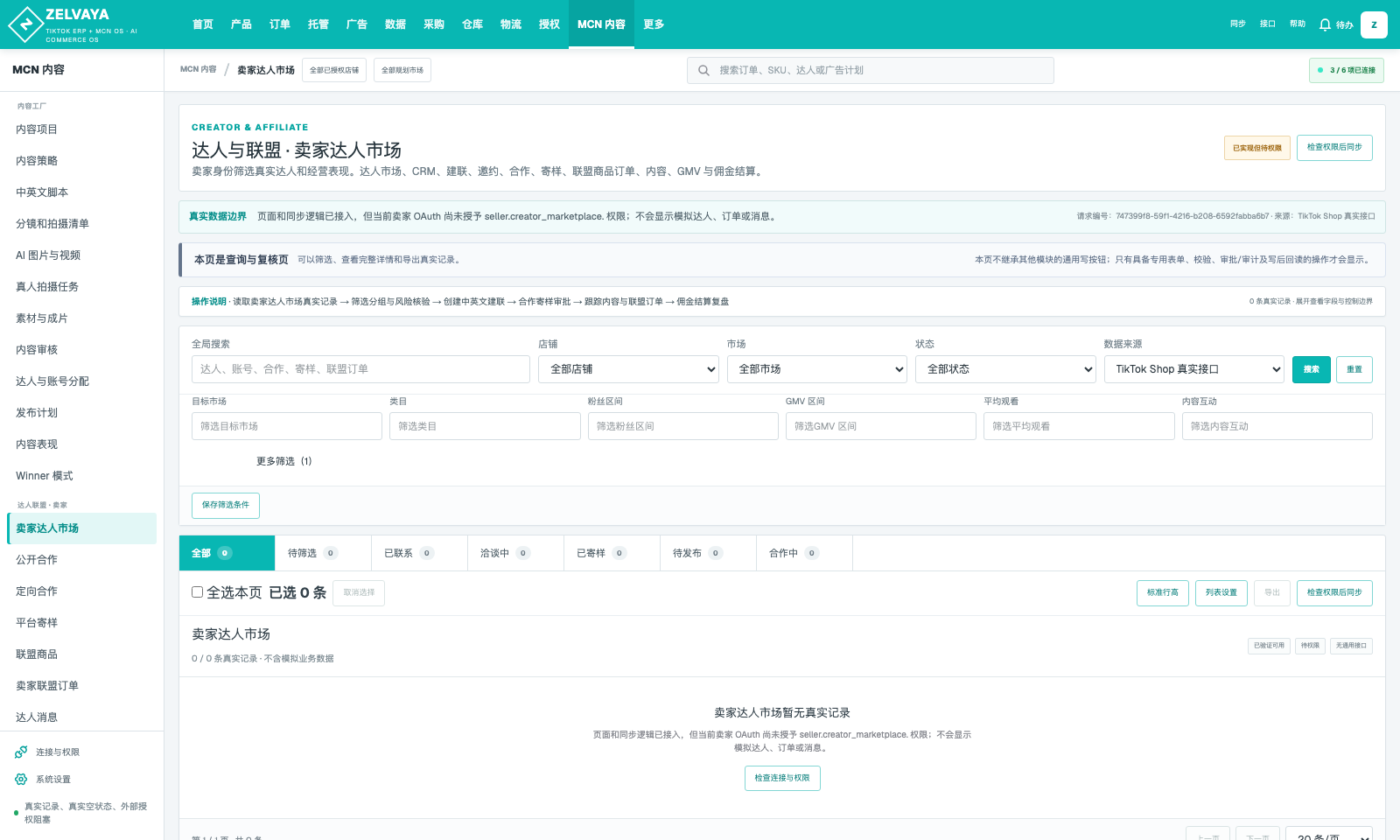Image resolution: width=1400 pixels, height=840 pixels.
Task: Open the user avatar Z menu
Action: 1374,24
